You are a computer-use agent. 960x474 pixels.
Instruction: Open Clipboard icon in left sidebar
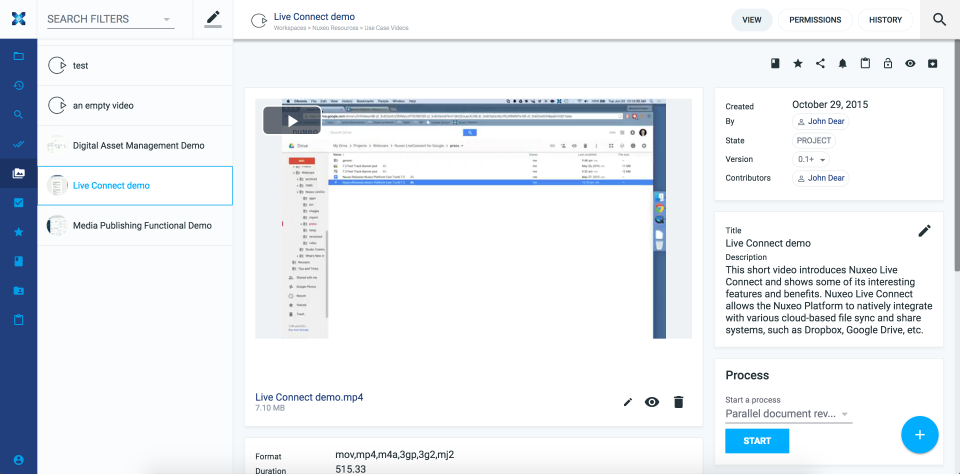tap(18, 320)
